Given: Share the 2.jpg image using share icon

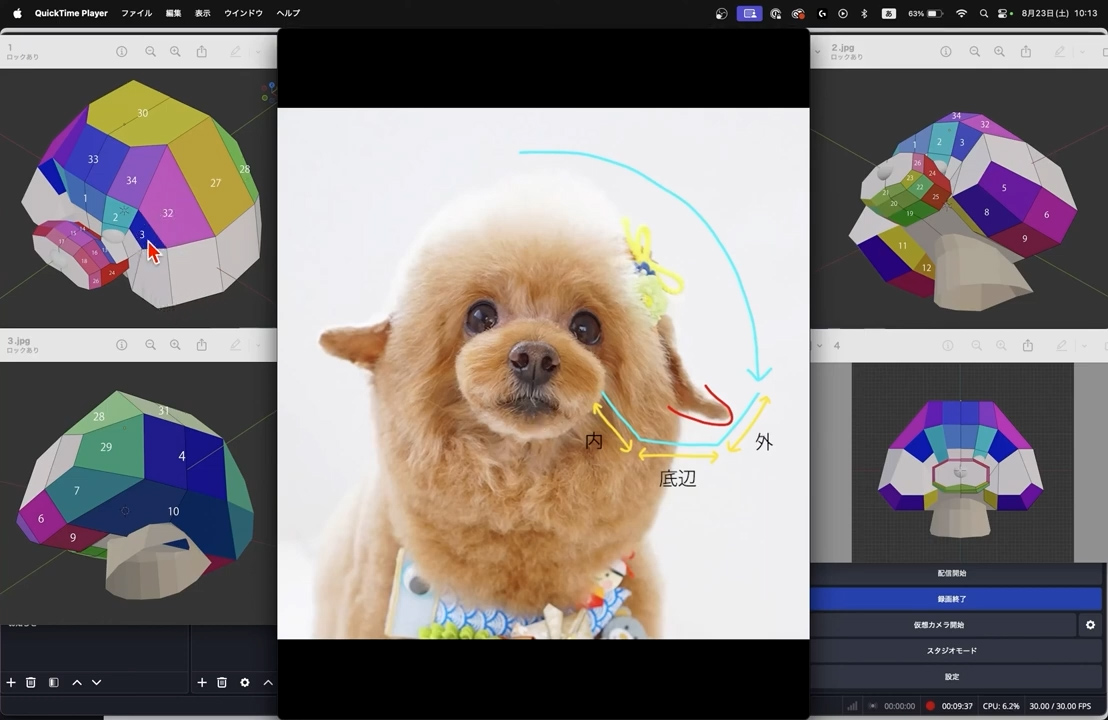Looking at the screenshot, I should (1025, 52).
